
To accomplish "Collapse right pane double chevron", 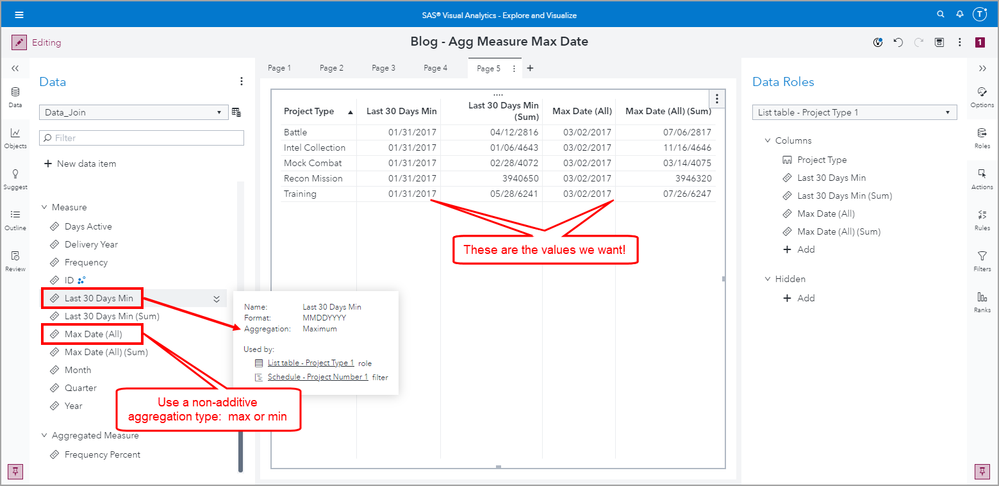I will [x=982, y=68].
